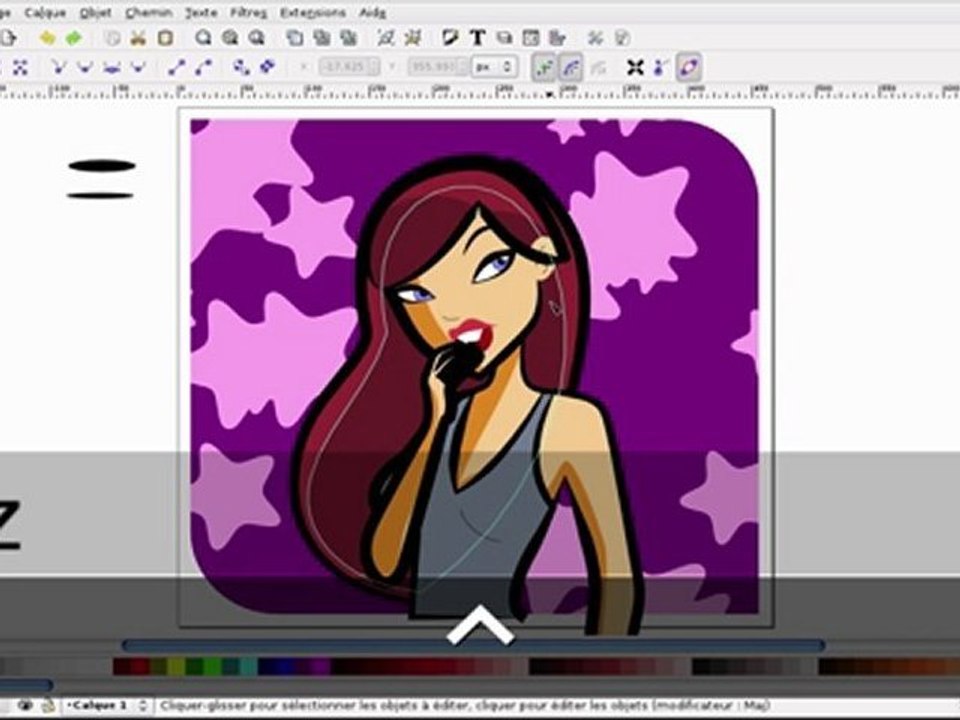Viewport: 960px width, 720px height.
Task: Open the px units dropdown
Action: 495,67
